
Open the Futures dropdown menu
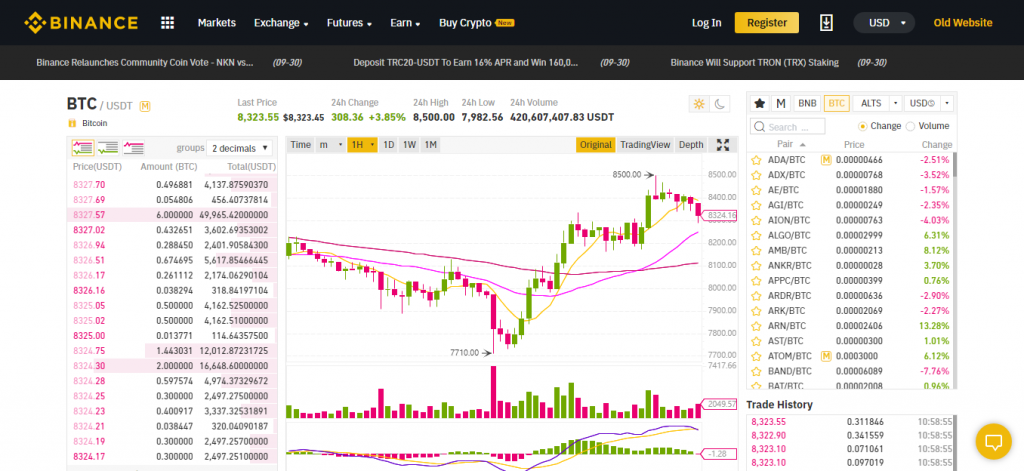coord(349,23)
